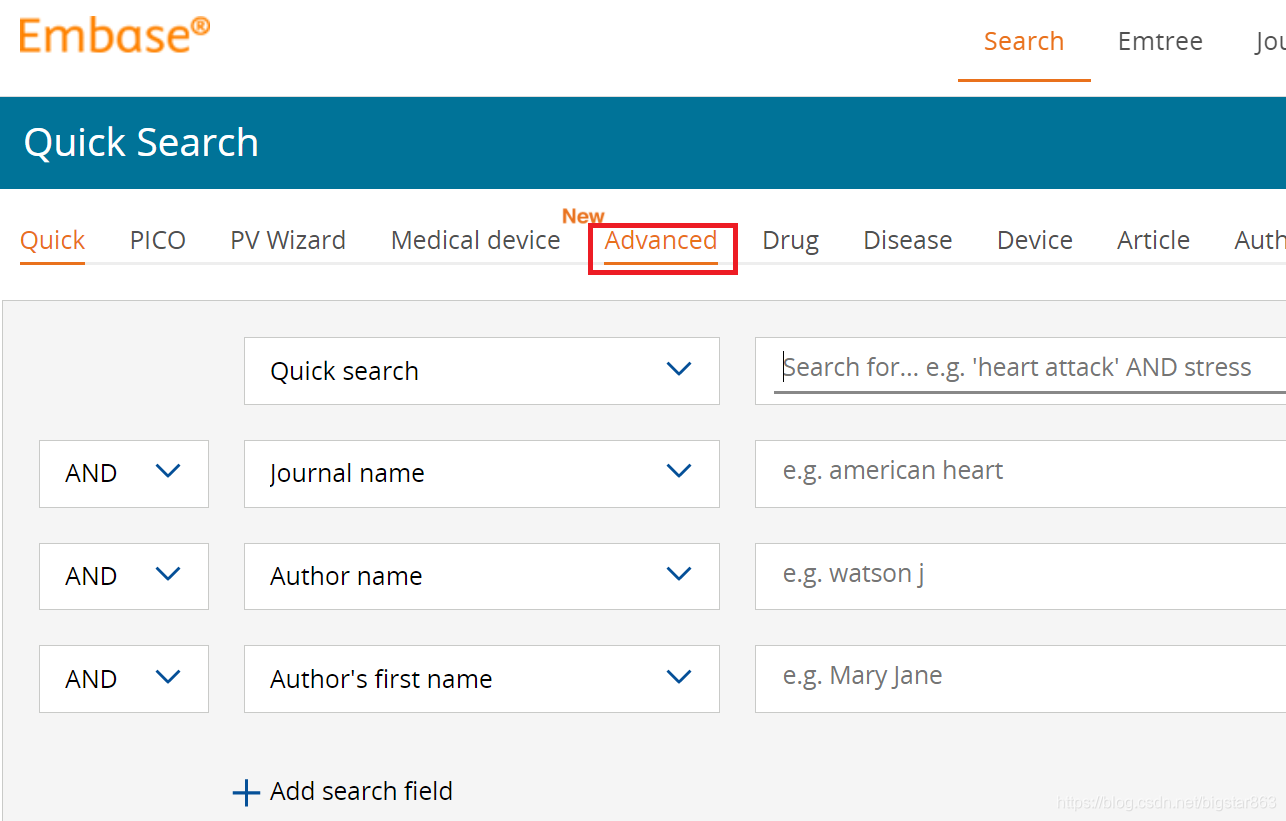Open the PV Wizard tab
This screenshot has height=821, width=1286.
click(288, 240)
